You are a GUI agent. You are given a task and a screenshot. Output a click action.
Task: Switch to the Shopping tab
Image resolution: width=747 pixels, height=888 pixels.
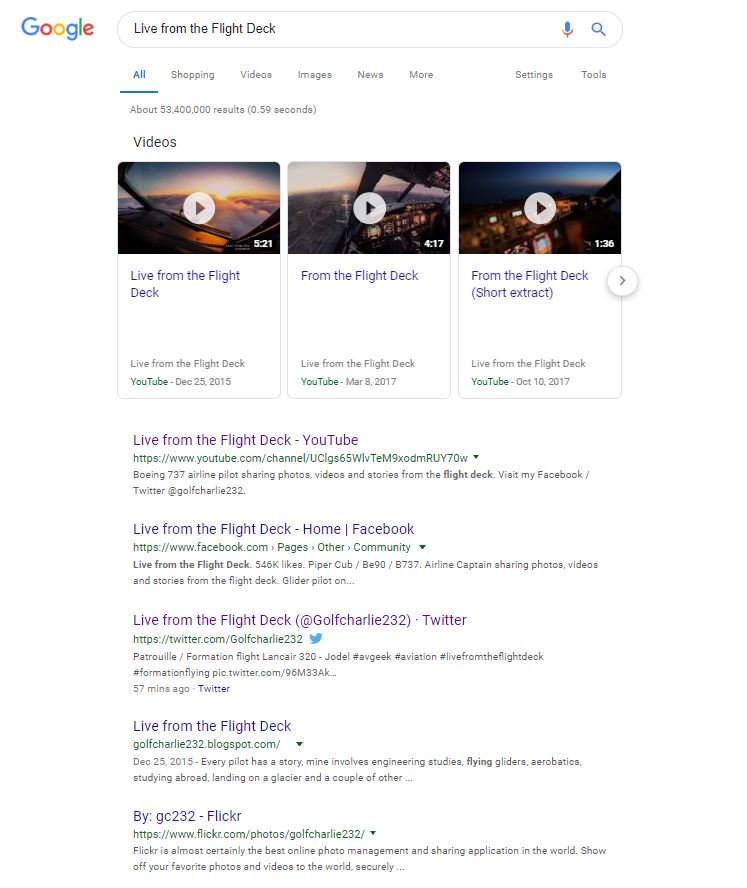[x=193, y=75]
